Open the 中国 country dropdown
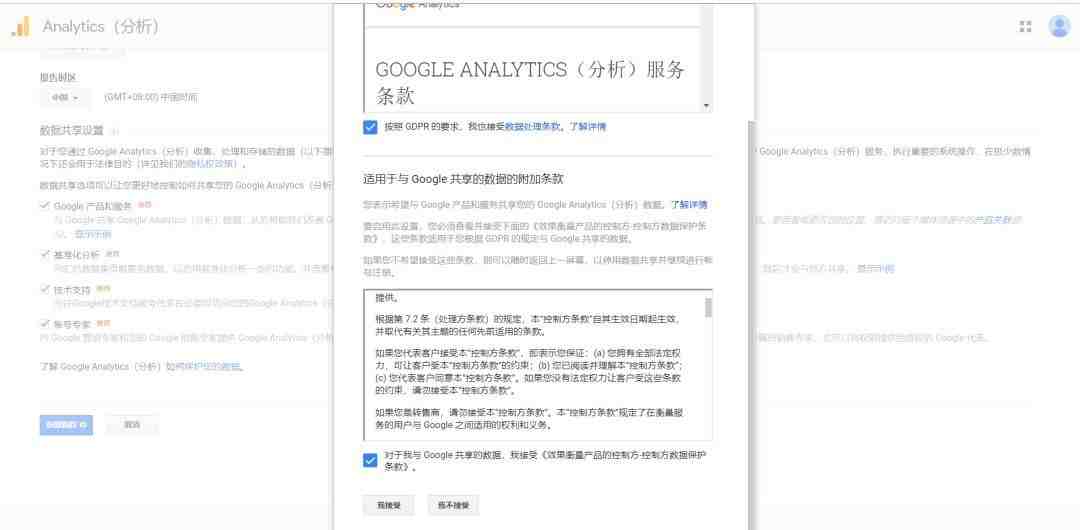1080x530 pixels. click(65, 98)
